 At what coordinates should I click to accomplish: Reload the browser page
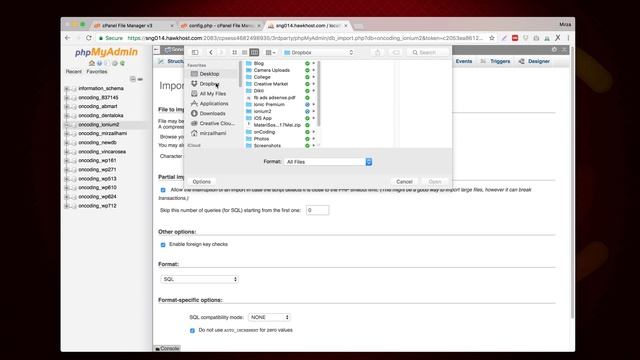(x=89, y=38)
